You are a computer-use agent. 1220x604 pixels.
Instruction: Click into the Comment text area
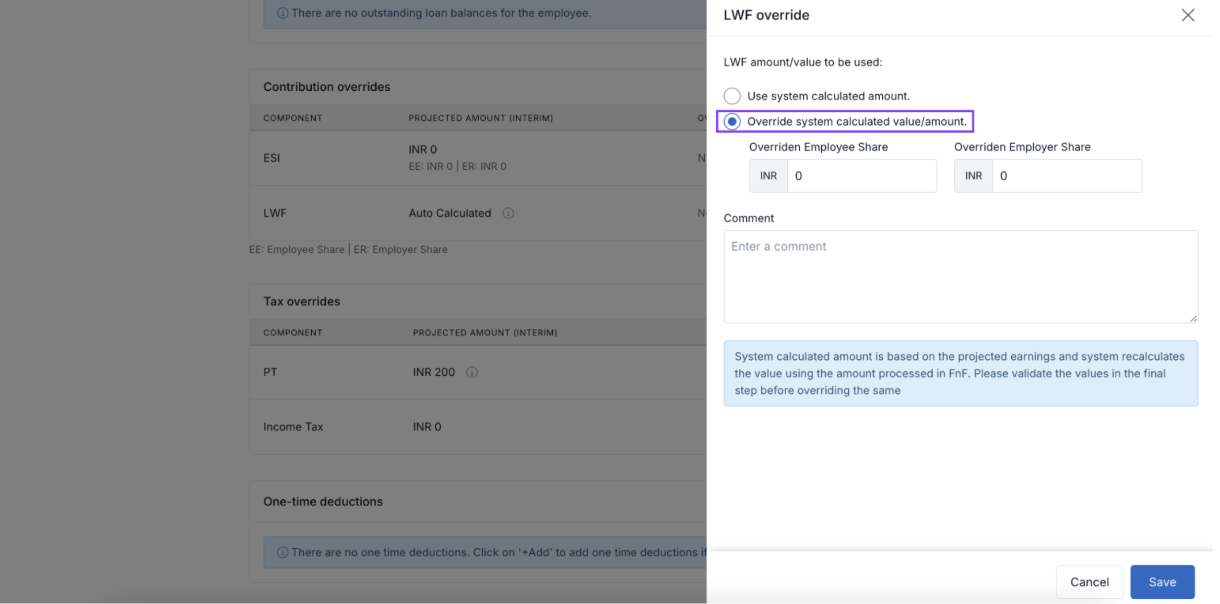click(x=960, y=277)
